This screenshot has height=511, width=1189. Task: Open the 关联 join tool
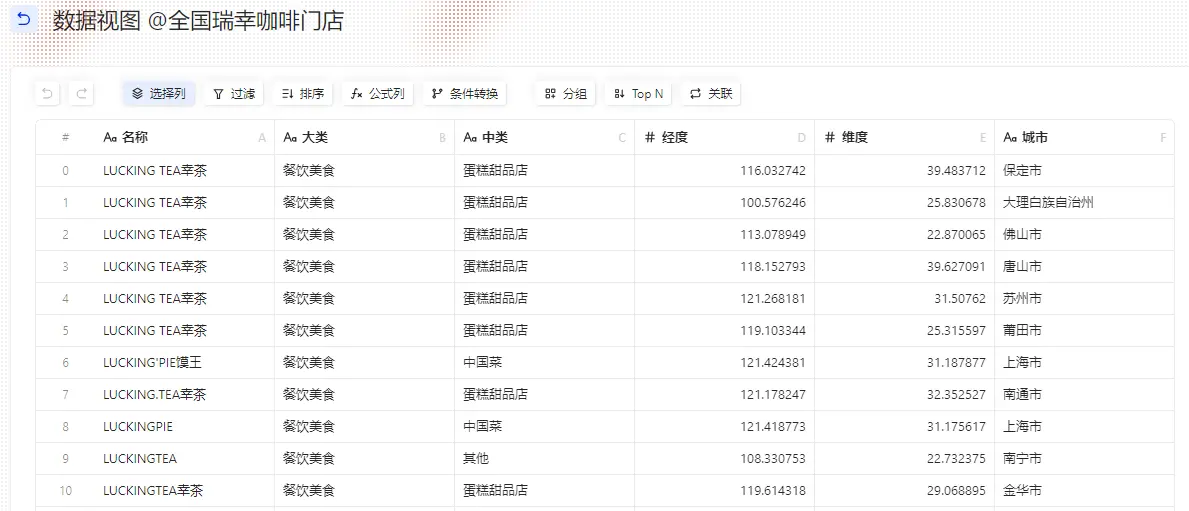coord(711,94)
